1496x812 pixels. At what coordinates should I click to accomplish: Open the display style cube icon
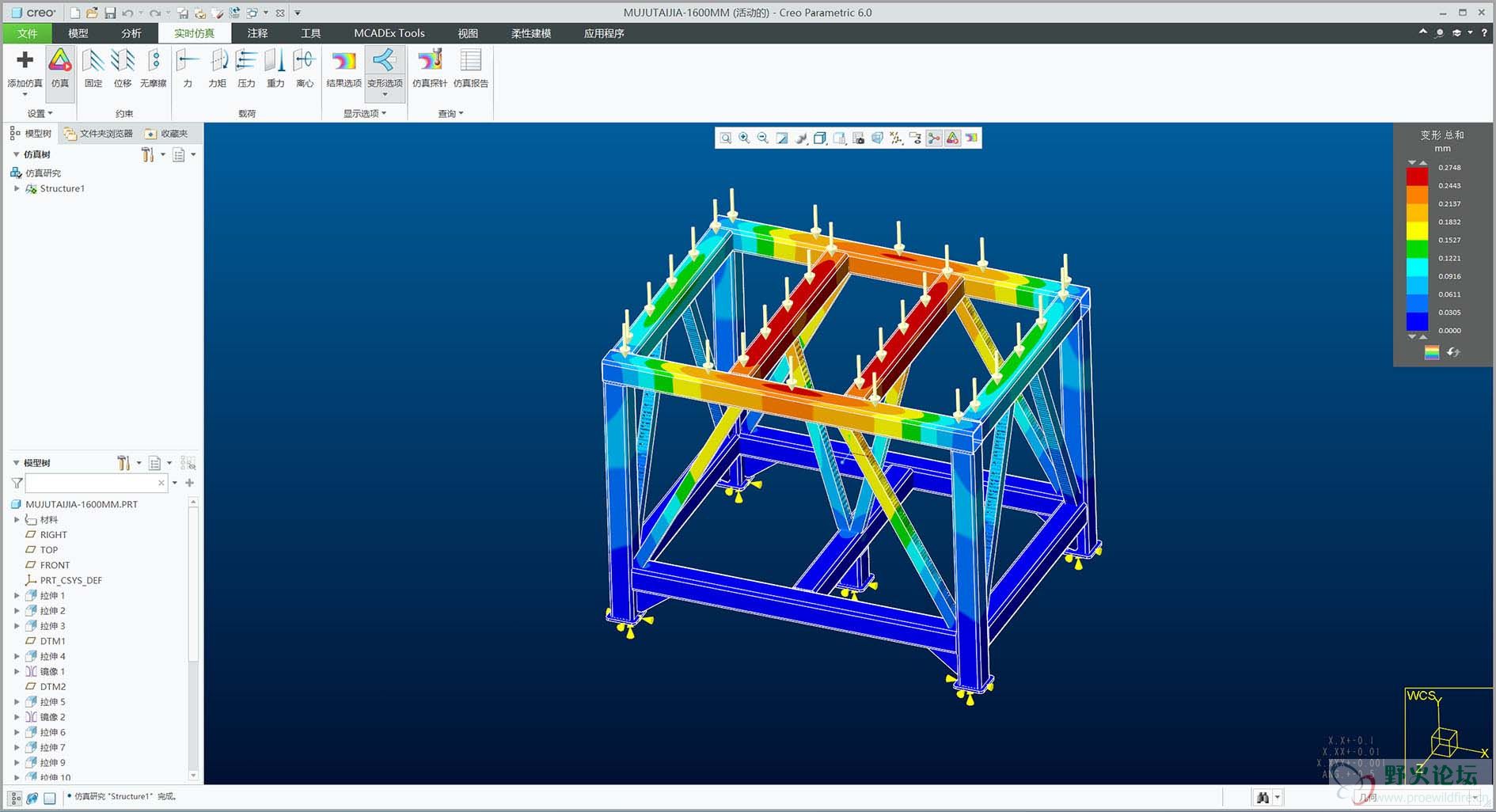820,138
